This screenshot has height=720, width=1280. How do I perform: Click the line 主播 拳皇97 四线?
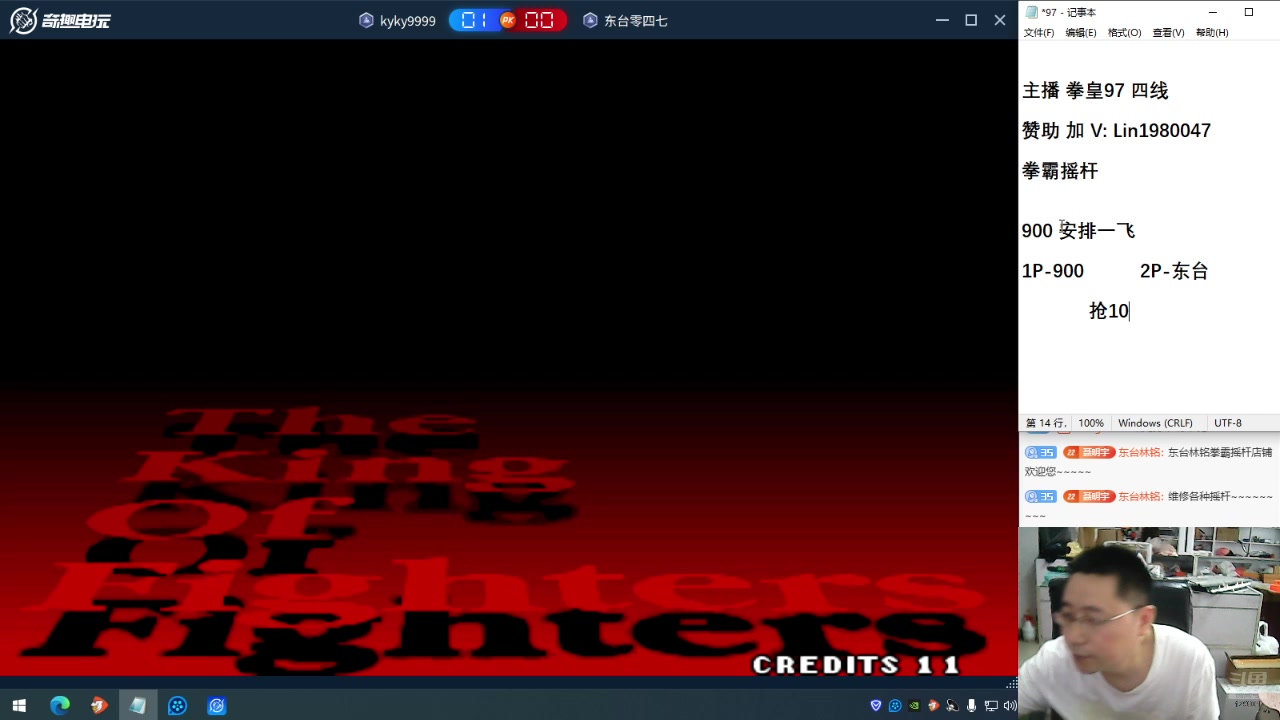point(1095,91)
